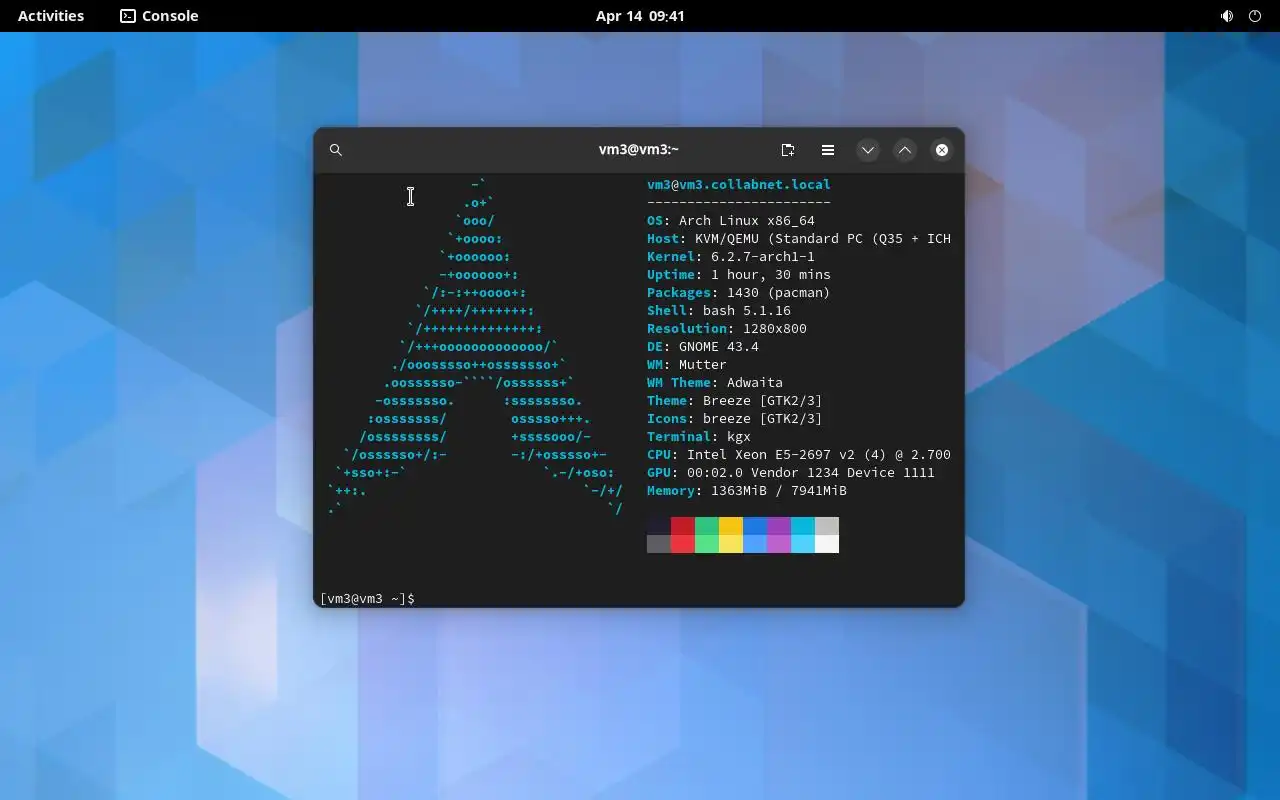The image size is (1280, 800).
Task: Open the Activities overview
Action: coord(51,16)
